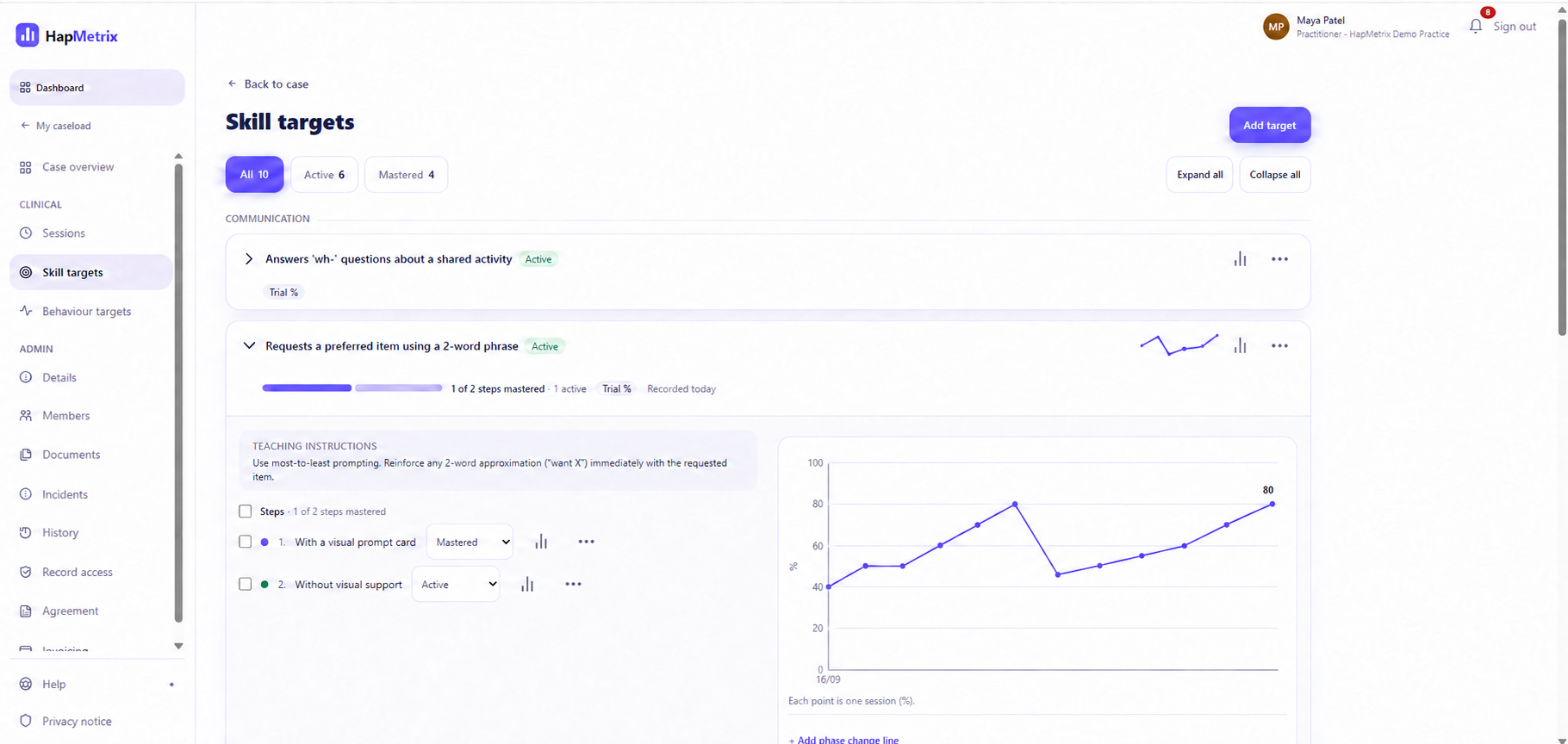This screenshot has width=1568, height=744.
Task: Open more options for 2-word phrase target
Action: pyautogui.click(x=1279, y=346)
